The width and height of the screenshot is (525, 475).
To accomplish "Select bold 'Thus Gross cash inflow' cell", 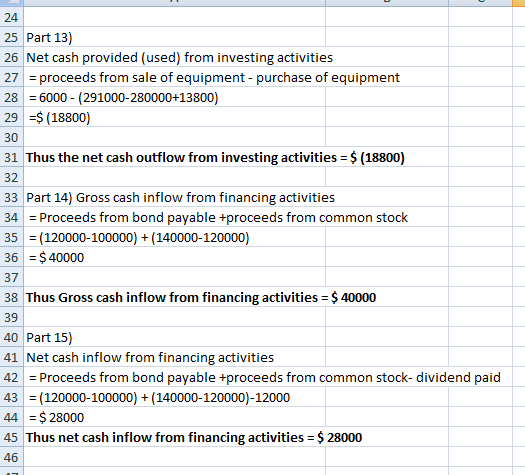I will [x=201, y=297].
